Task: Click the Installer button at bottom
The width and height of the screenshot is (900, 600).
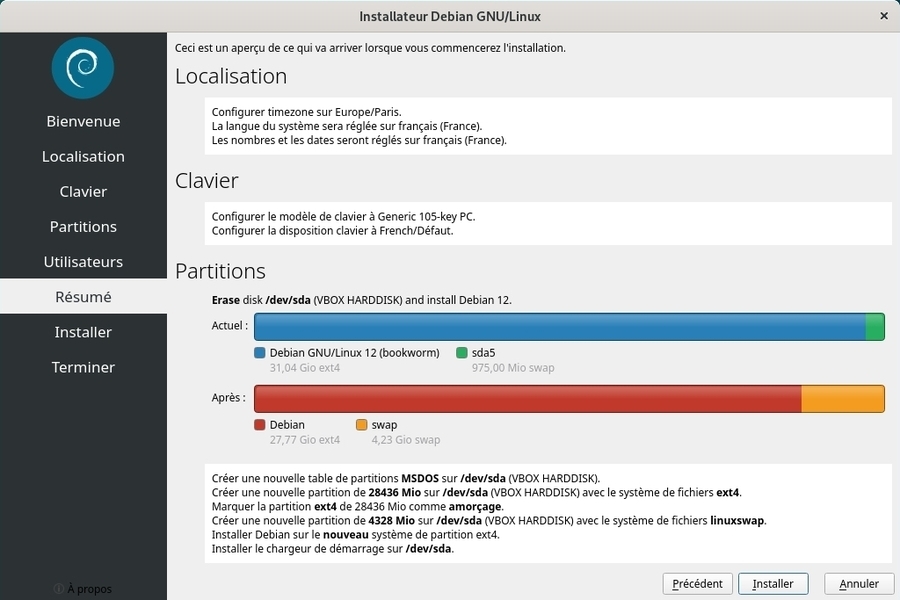Action: 773,584
